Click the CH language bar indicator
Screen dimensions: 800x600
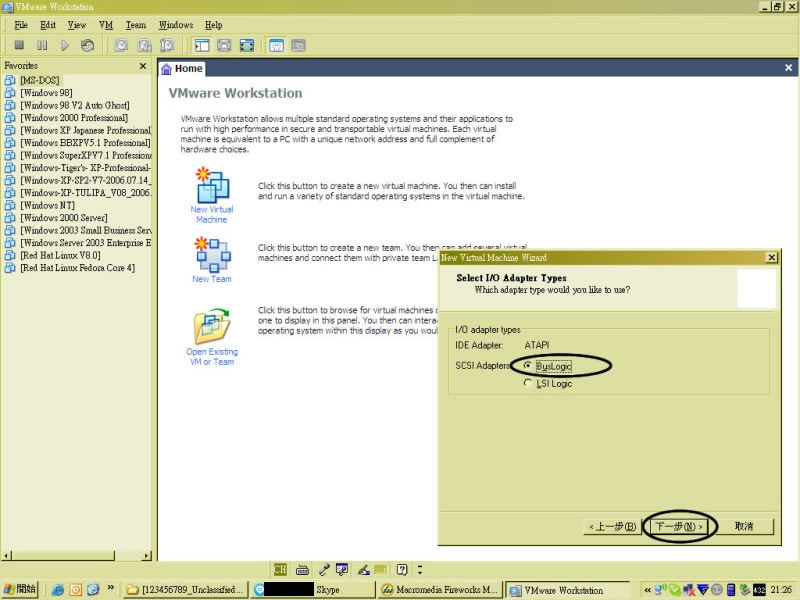[x=280, y=569]
